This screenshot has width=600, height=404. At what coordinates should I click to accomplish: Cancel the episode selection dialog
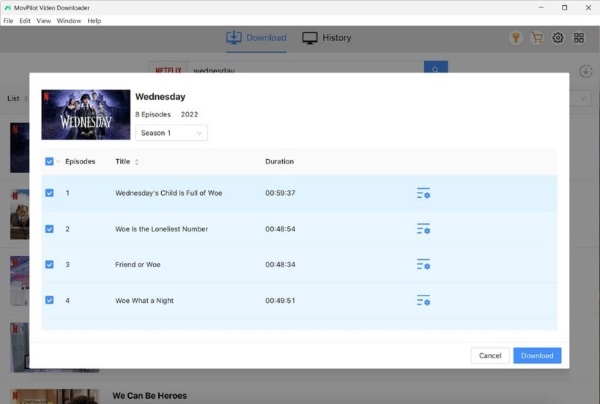click(490, 355)
